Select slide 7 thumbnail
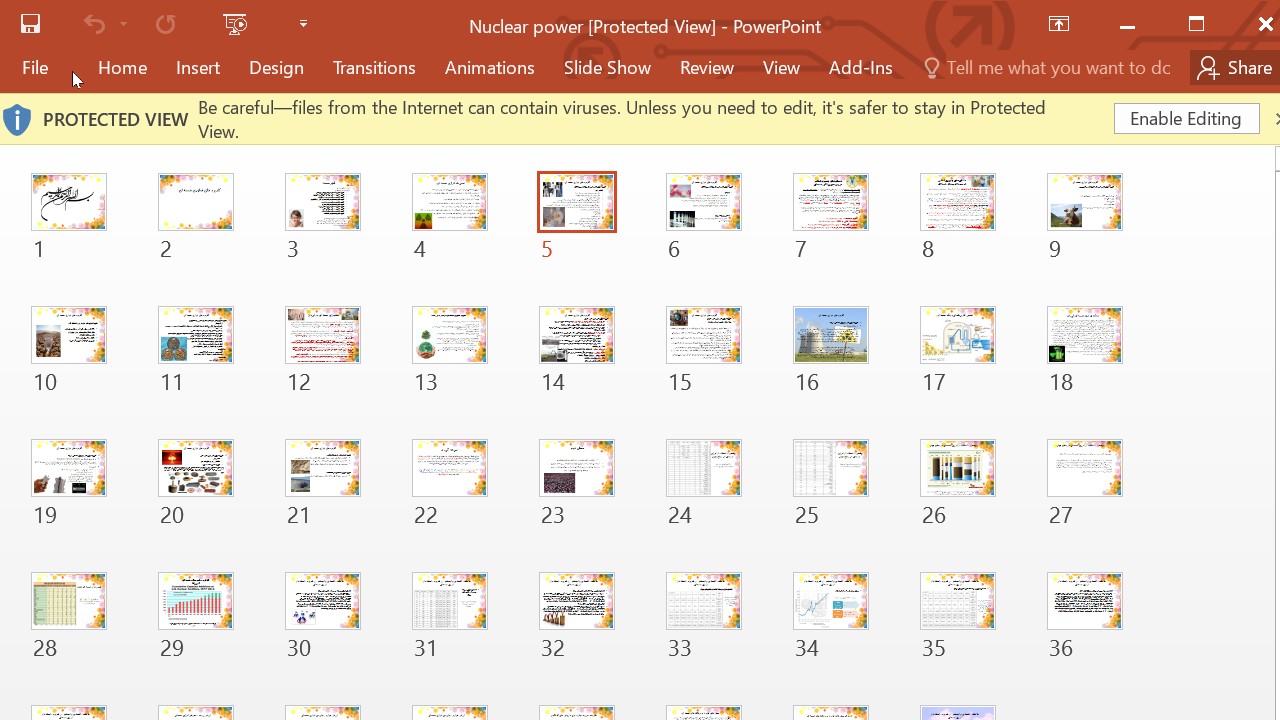Screen dimensions: 1280x720 click(831, 202)
